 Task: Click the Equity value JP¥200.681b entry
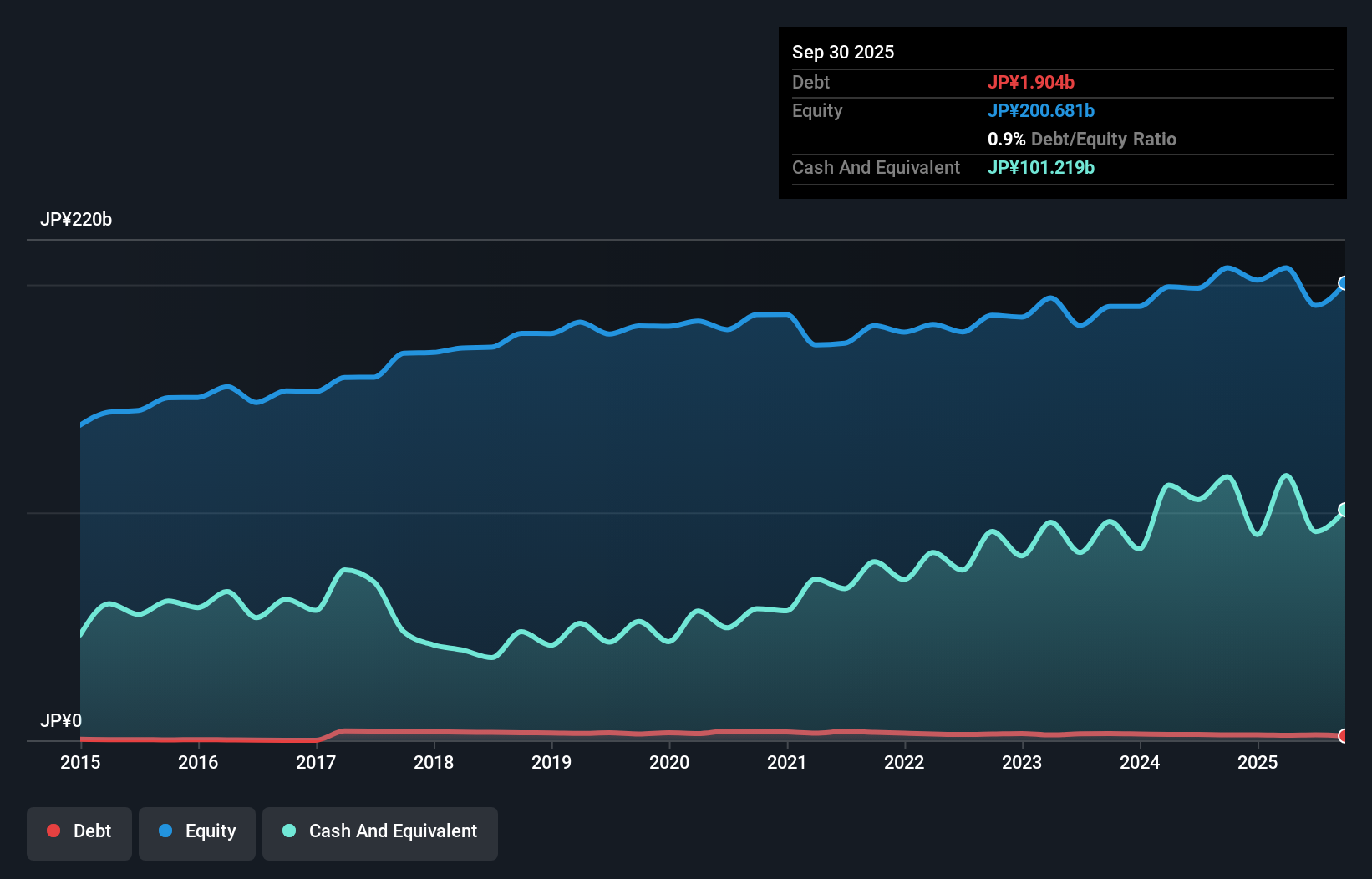pos(1042,110)
